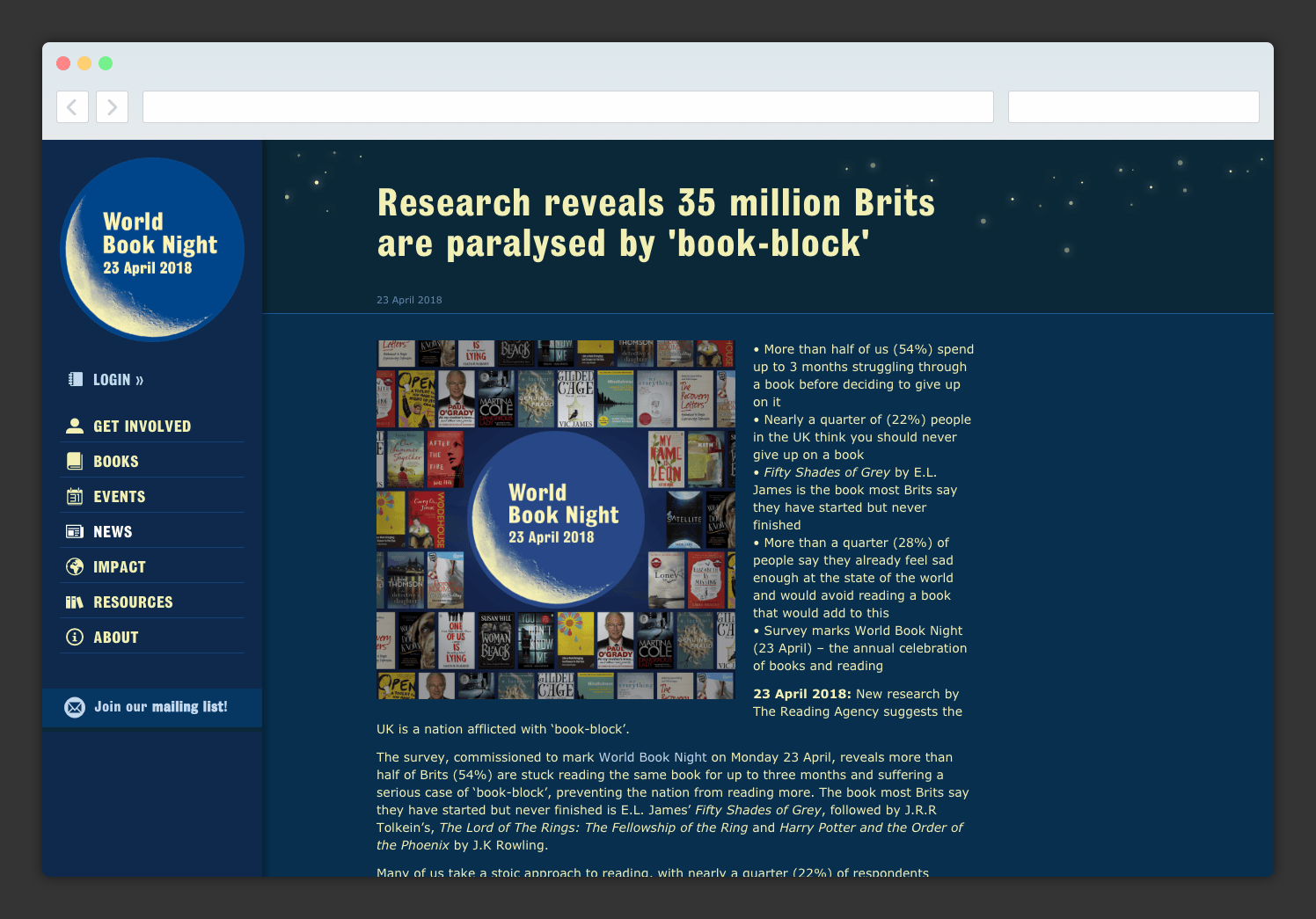Click the book icon beside Books
Viewport: 1316px width, 919px height.
click(x=75, y=462)
